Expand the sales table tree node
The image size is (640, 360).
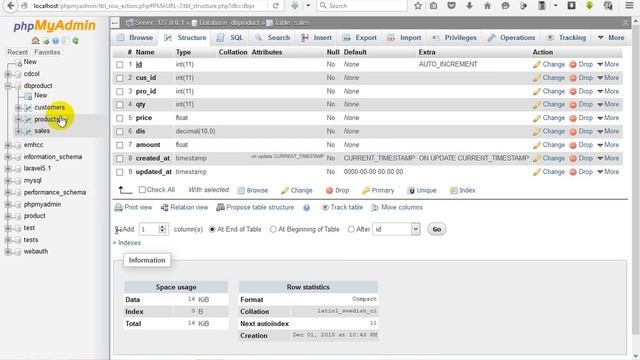[18, 131]
